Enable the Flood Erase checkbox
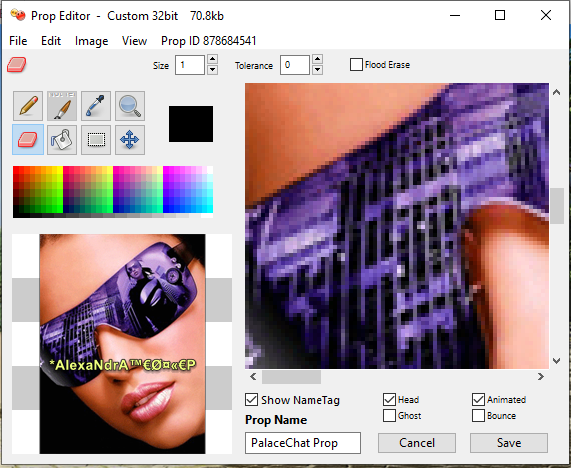Image resolution: width=571 pixels, height=468 pixels. (x=356, y=65)
